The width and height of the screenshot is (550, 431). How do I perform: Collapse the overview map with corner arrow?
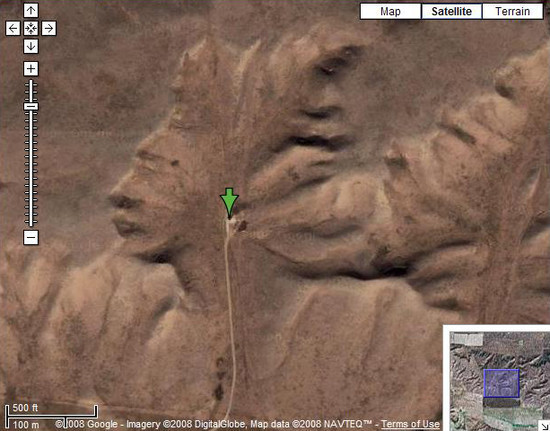(x=544, y=425)
